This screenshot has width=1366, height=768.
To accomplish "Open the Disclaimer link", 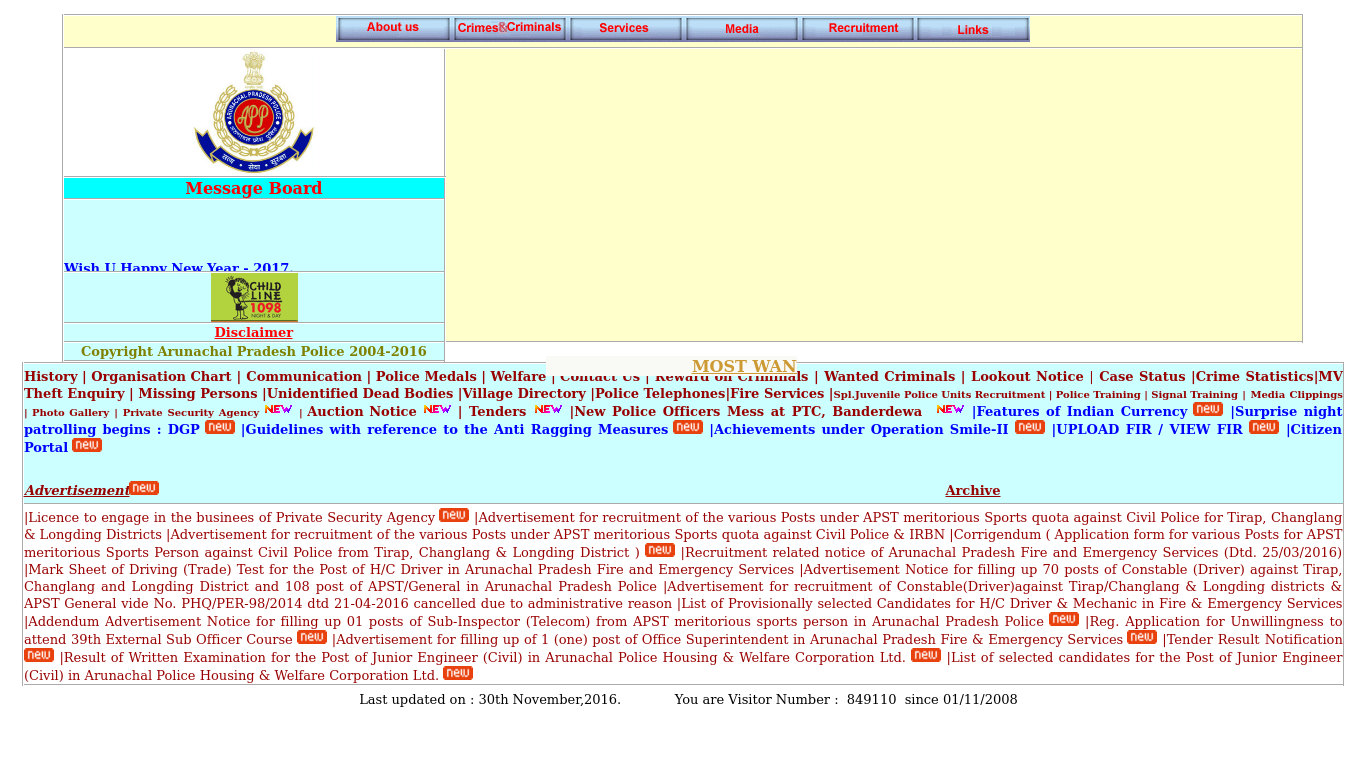I will (x=254, y=333).
